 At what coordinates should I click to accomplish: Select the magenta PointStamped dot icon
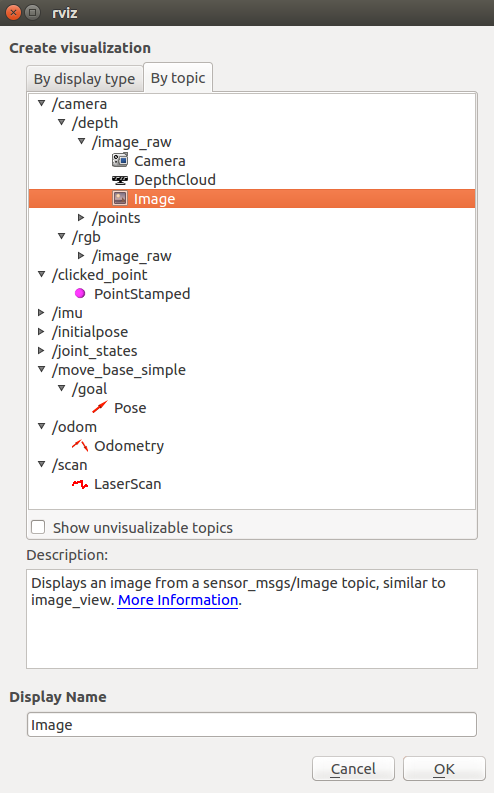(80, 294)
